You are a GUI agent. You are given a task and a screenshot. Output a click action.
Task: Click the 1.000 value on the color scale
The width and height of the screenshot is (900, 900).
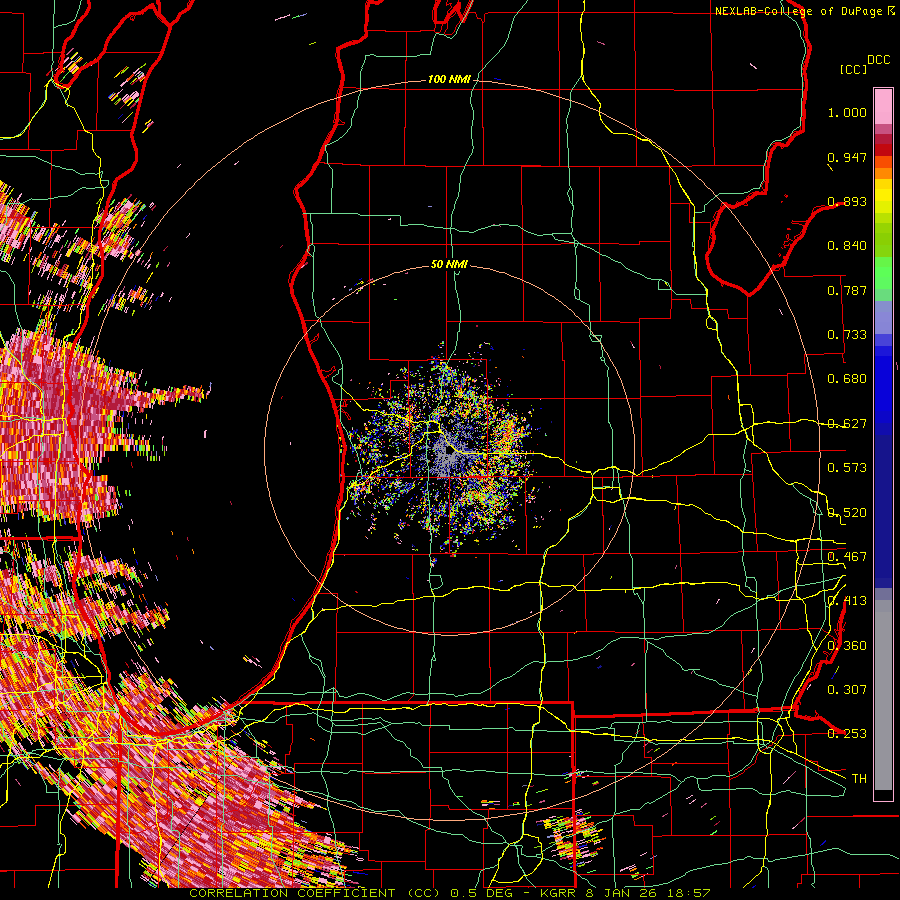(847, 112)
